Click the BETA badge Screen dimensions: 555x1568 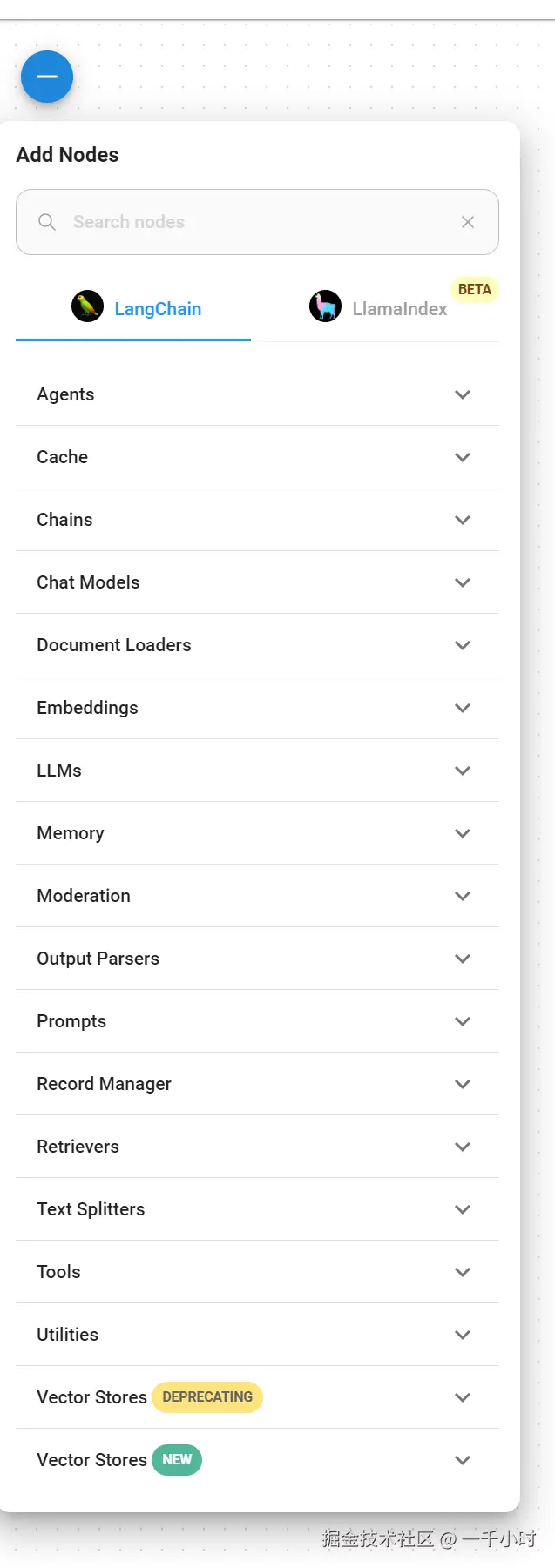point(475,289)
